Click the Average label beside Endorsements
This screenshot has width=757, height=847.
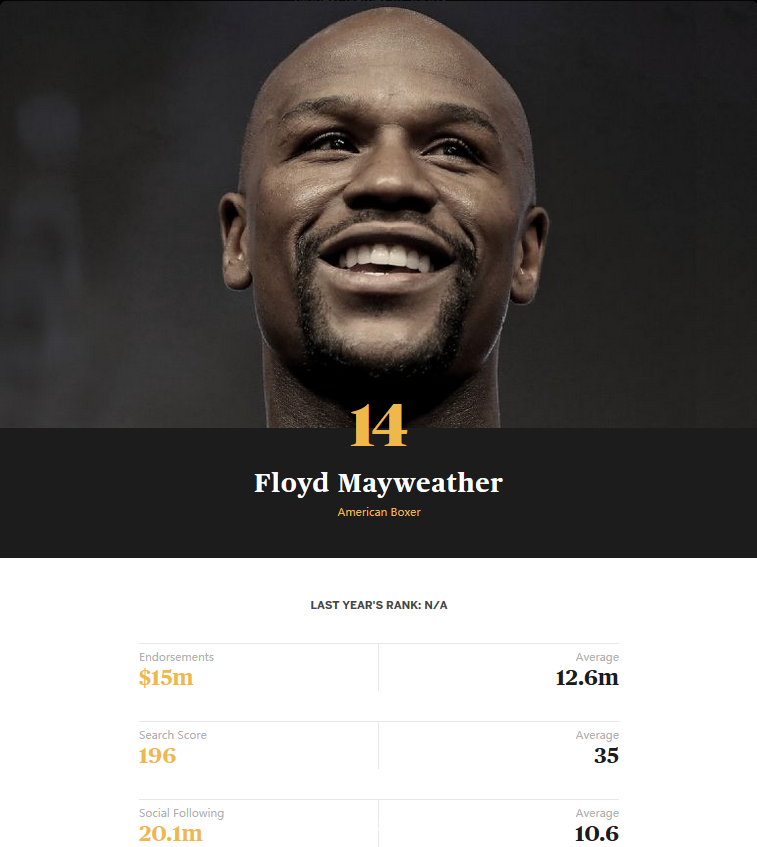(597, 657)
